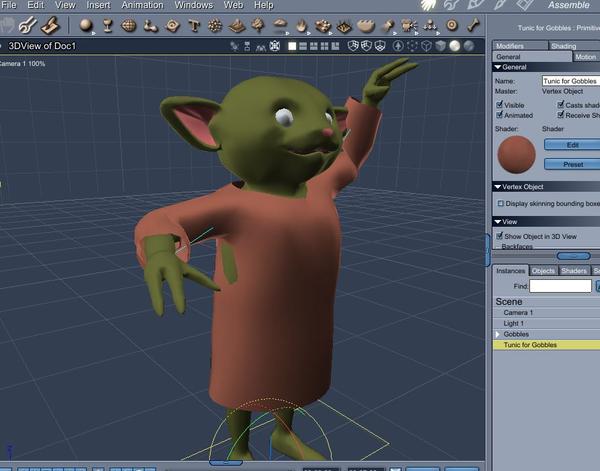The height and width of the screenshot is (471, 600).
Task: Toggle the Casts shadows checkbox
Action: pyautogui.click(x=561, y=104)
